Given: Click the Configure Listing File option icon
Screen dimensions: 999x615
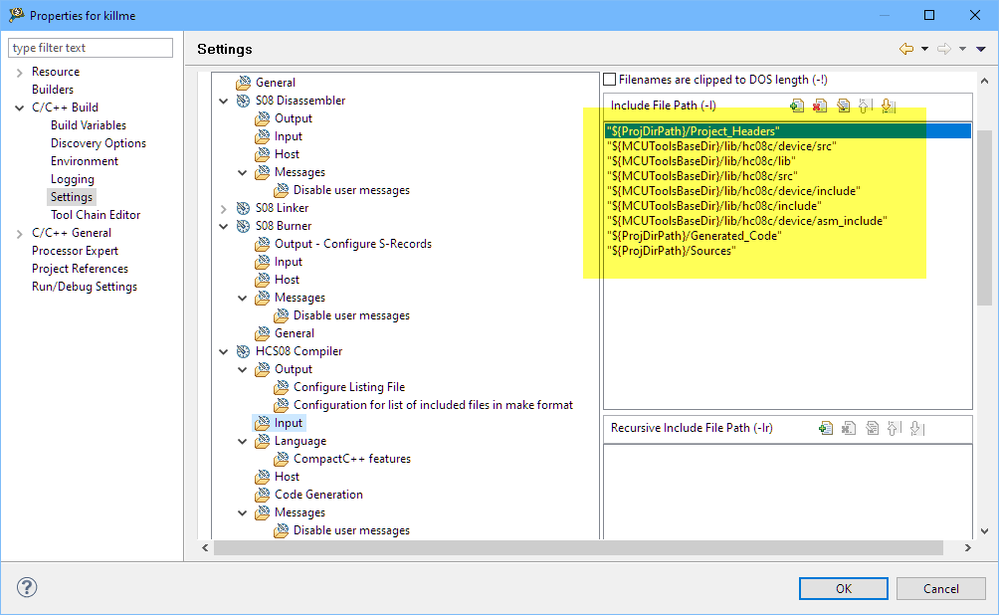Looking at the screenshot, I should [281, 387].
